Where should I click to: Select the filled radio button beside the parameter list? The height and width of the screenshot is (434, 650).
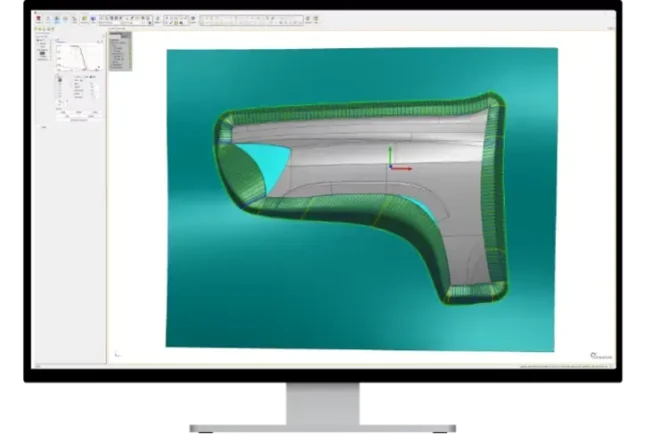point(91,77)
